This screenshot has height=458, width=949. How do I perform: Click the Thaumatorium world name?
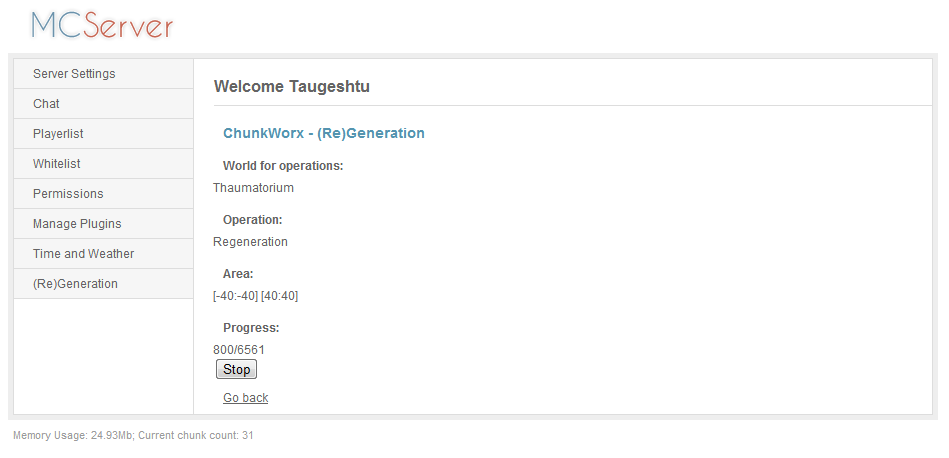tap(253, 188)
